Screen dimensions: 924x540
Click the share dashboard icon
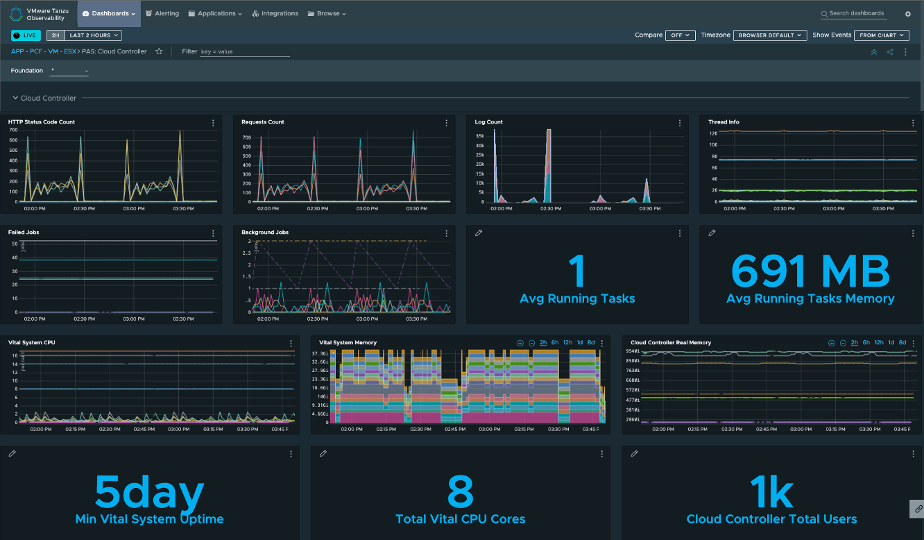(x=890, y=52)
